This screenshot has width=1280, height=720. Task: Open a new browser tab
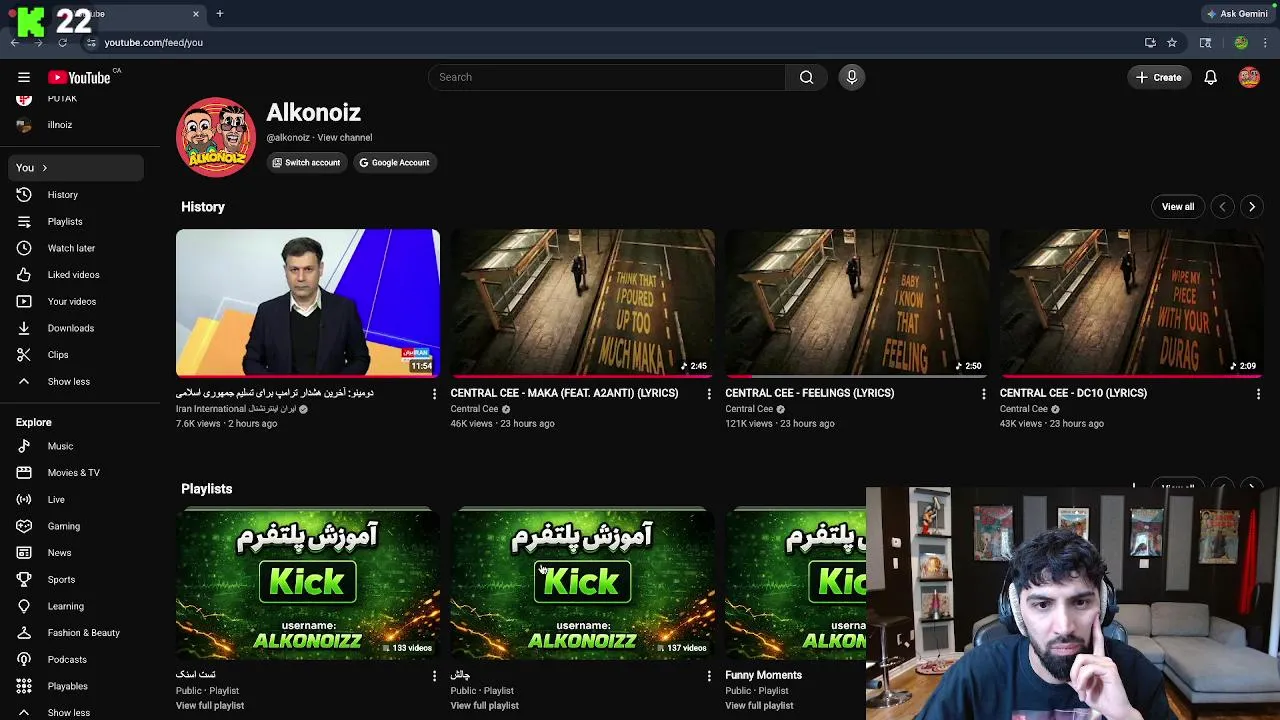pyautogui.click(x=219, y=14)
